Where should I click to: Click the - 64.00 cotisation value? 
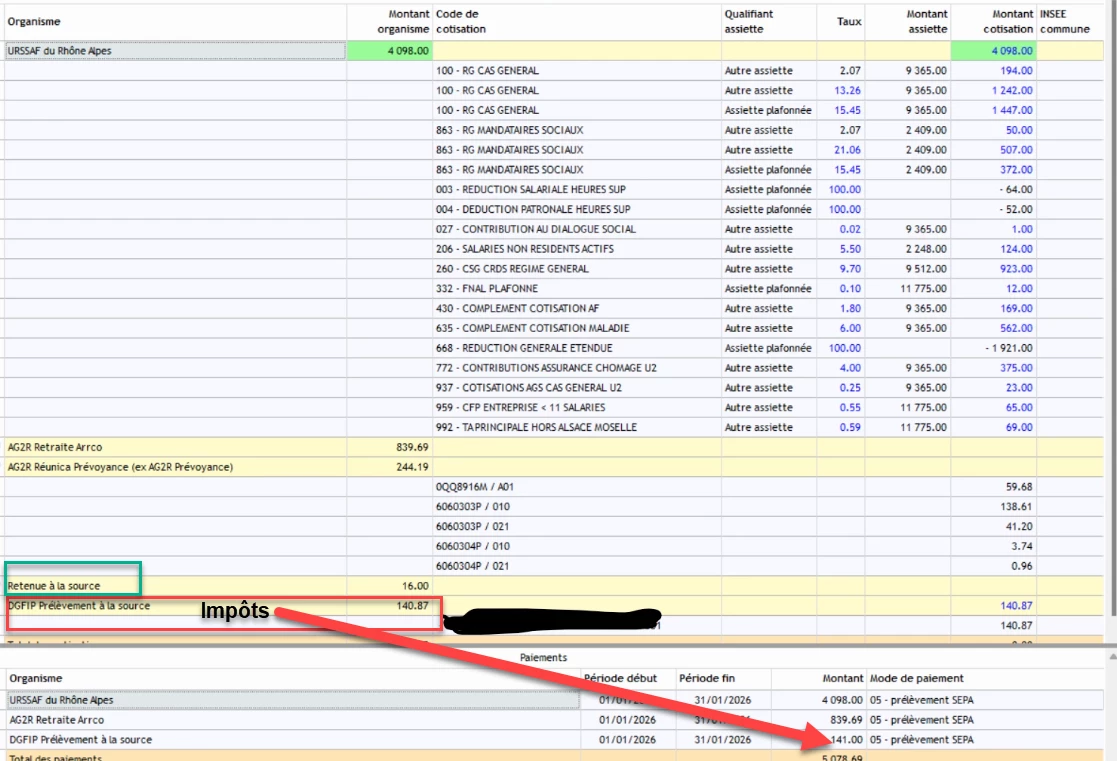1015,190
